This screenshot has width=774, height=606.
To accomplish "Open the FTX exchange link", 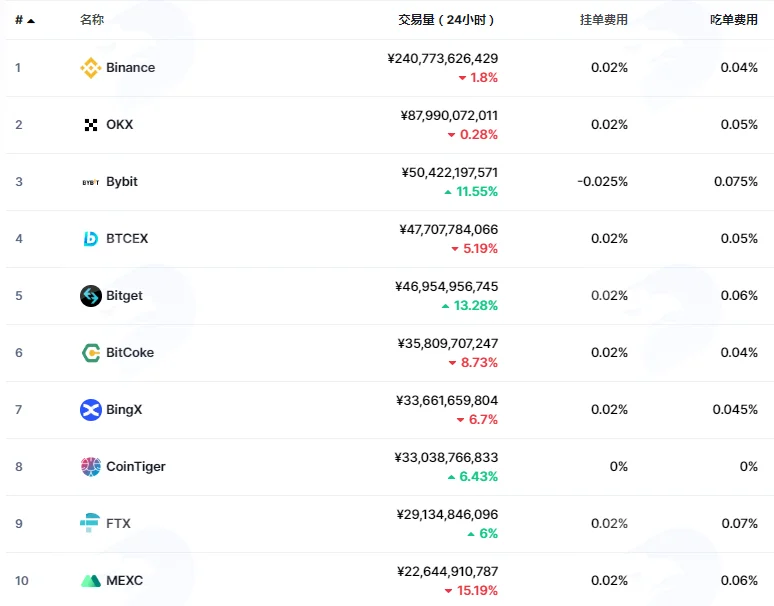I will coord(118,523).
